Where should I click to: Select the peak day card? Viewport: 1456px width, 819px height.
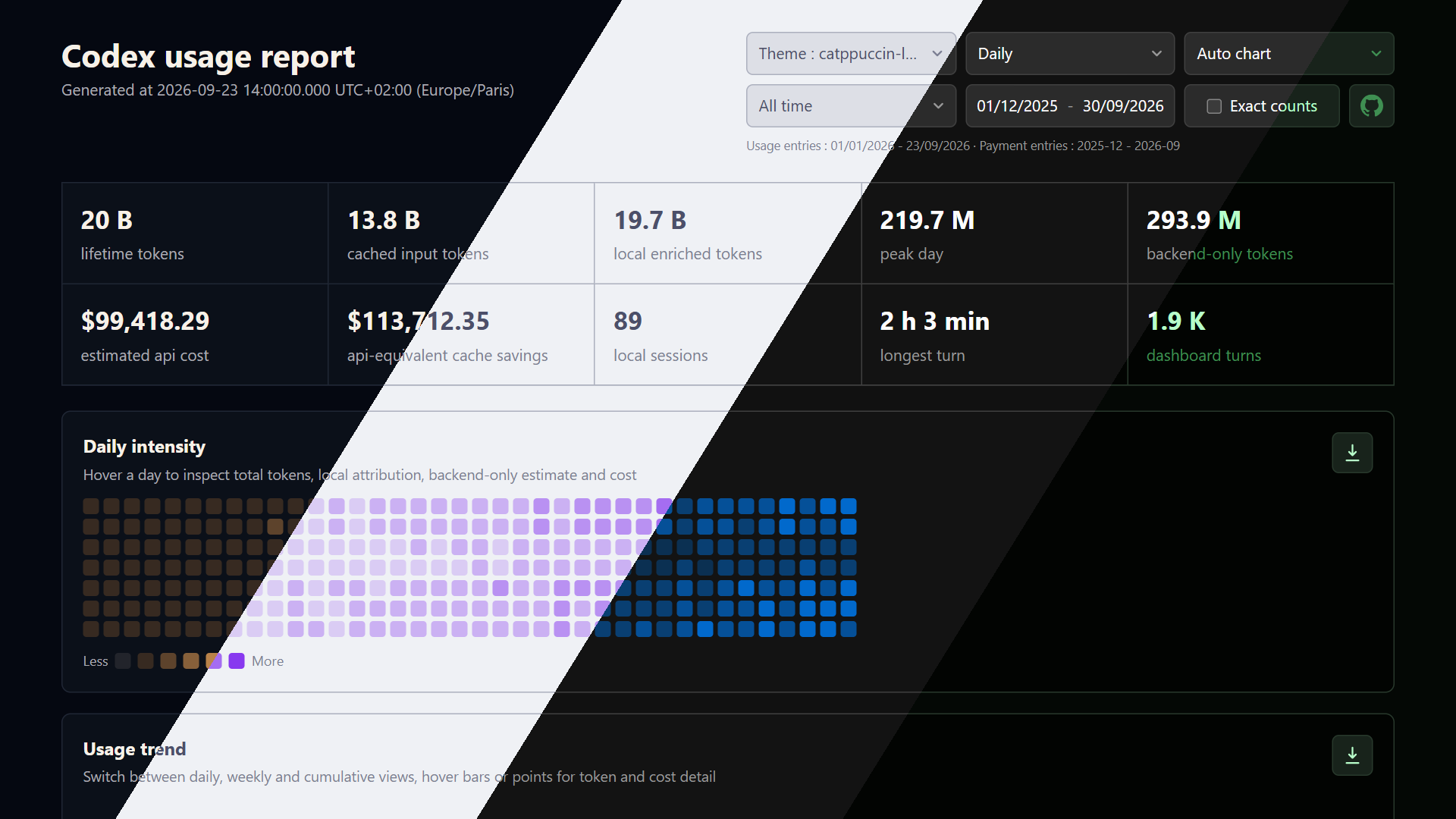[994, 234]
